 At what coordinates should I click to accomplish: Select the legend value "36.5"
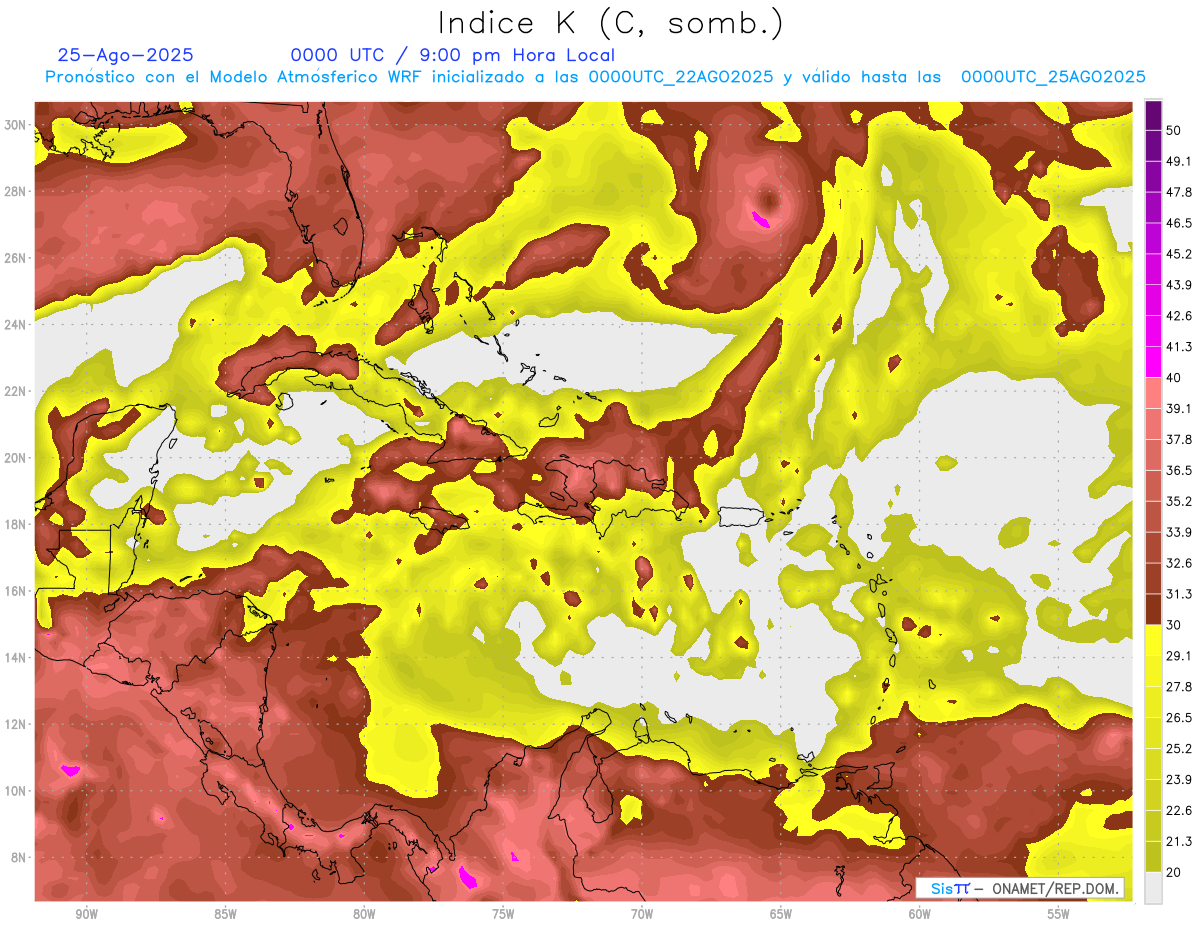coord(1179,470)
